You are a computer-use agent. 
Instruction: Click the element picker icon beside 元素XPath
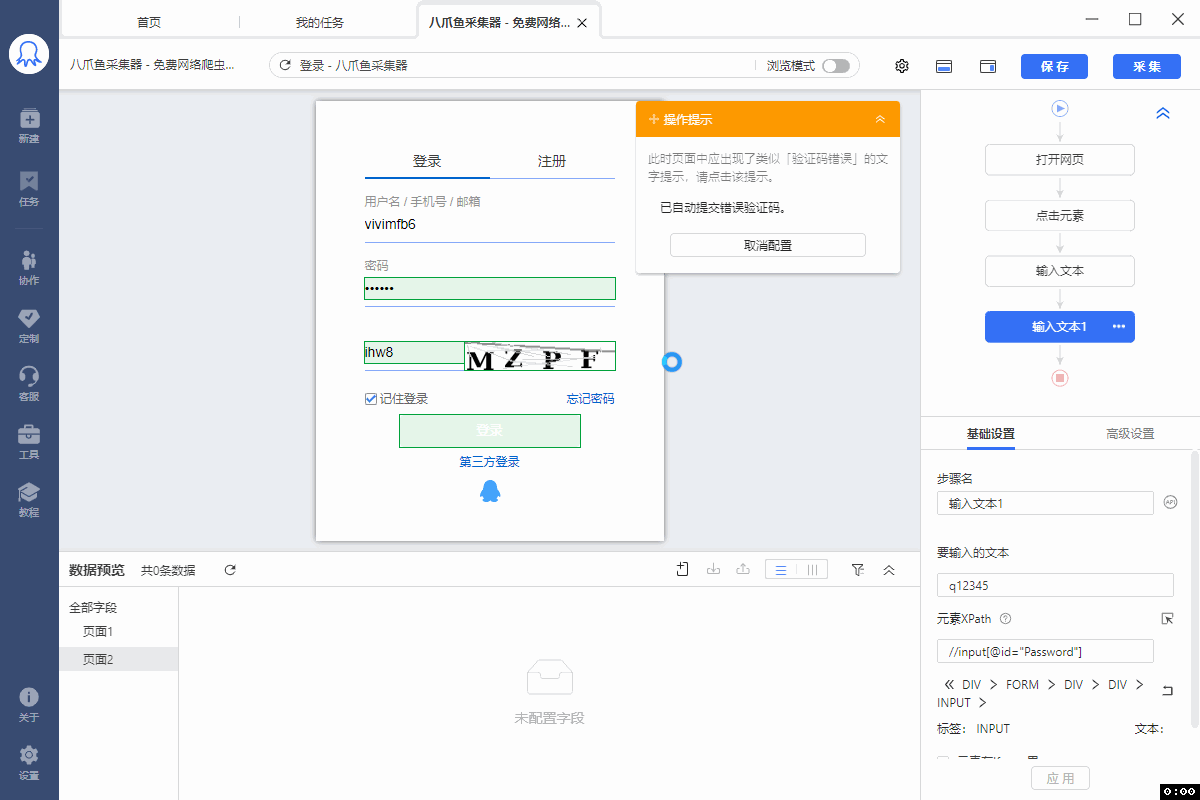(1167, 619)
